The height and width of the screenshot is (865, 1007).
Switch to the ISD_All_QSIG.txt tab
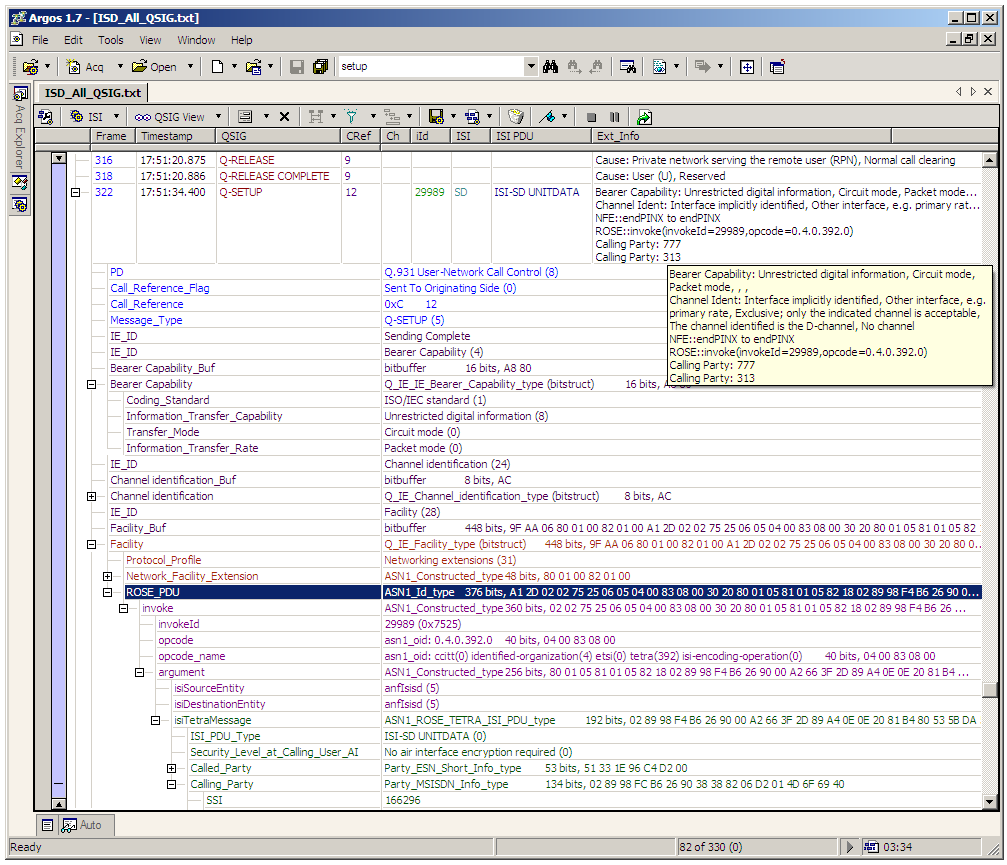[93, 92]
